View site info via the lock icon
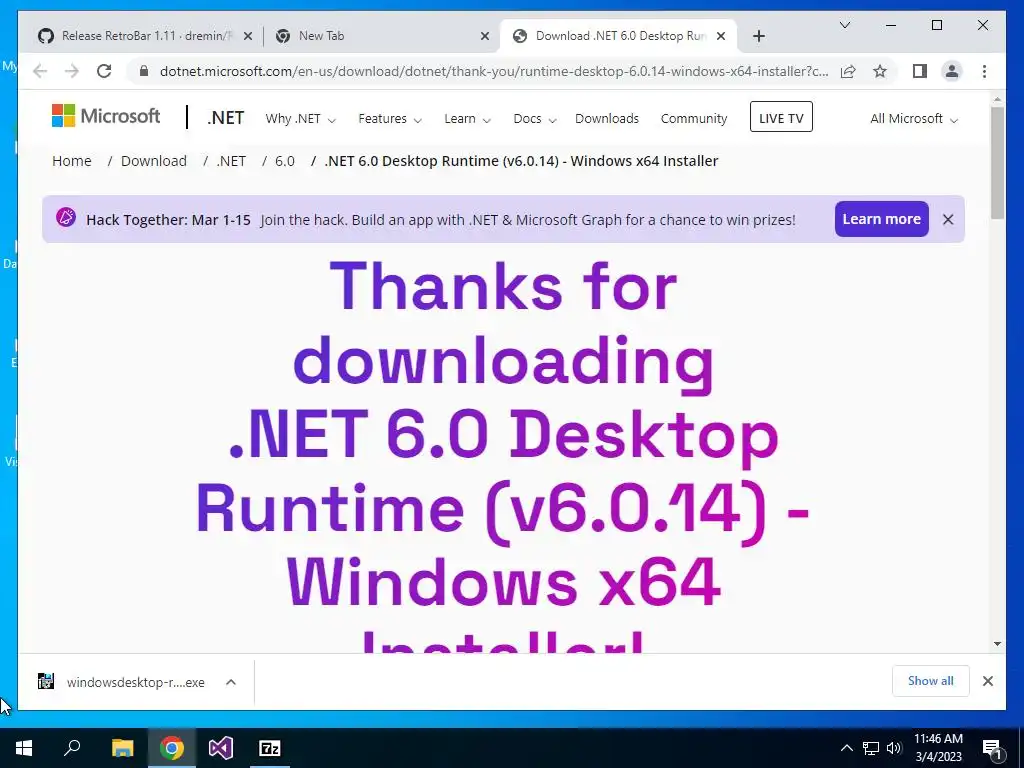The width and height of the screenshot is (1024, 768). [144, 71]
